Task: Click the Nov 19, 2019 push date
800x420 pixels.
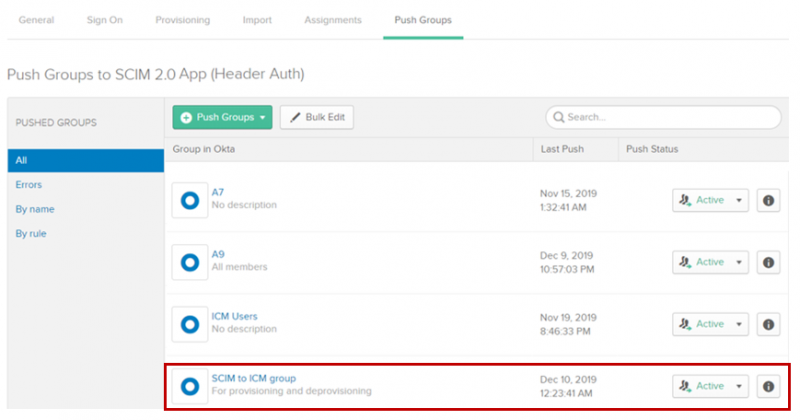Action: 568,317
